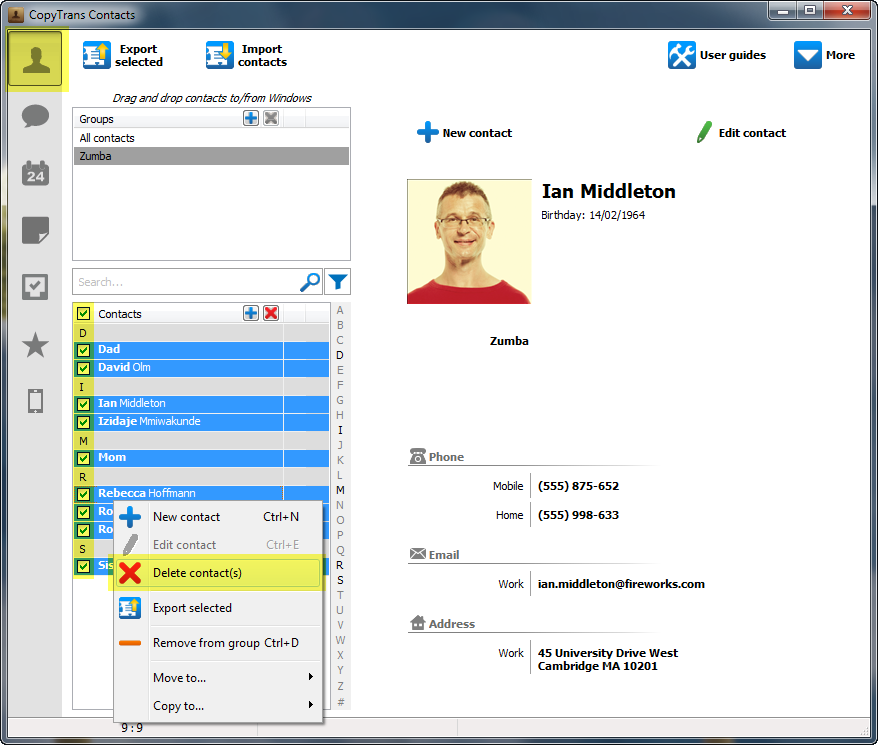Uncheck the Ian Middleton checkbox
Image resolution: width=878 pixels, height=745 pixels.
83,404
